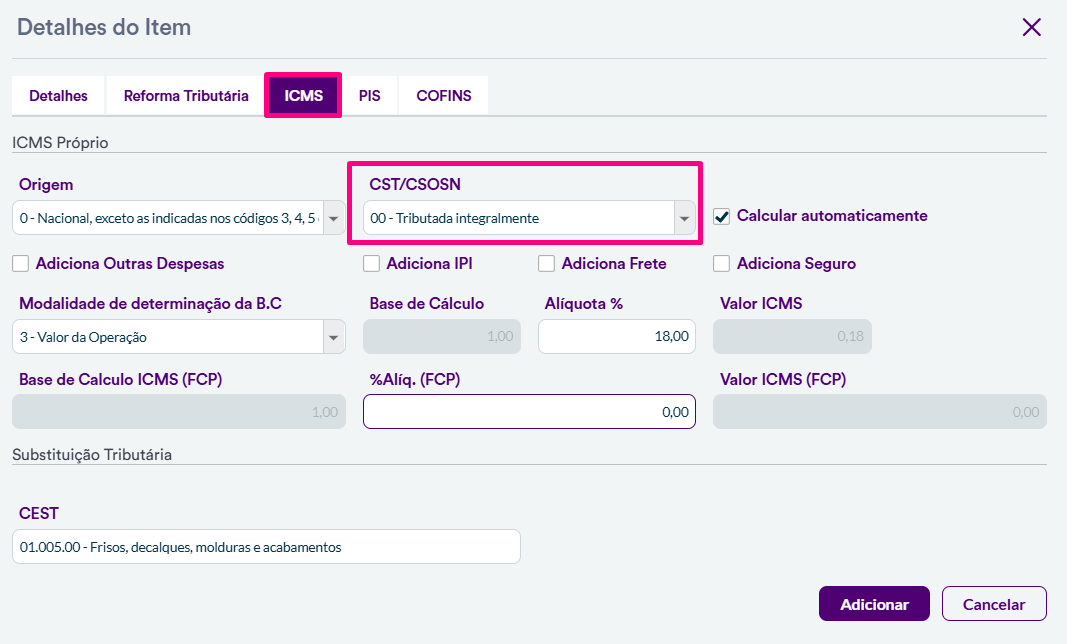Viewport: 1067px width, 644px height.
Task: Enable Adiciona Outras Despesas checkbox
Action: click(20, 264)
